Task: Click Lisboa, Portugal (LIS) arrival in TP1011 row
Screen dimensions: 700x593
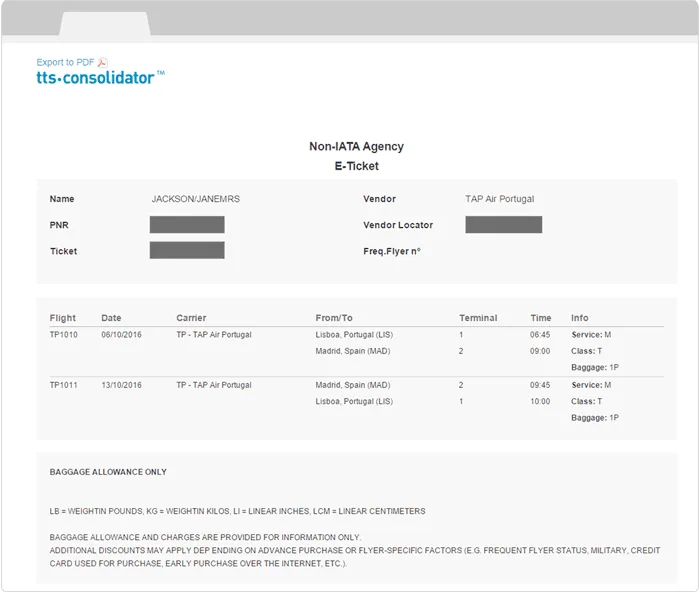Action: point(354,401)
